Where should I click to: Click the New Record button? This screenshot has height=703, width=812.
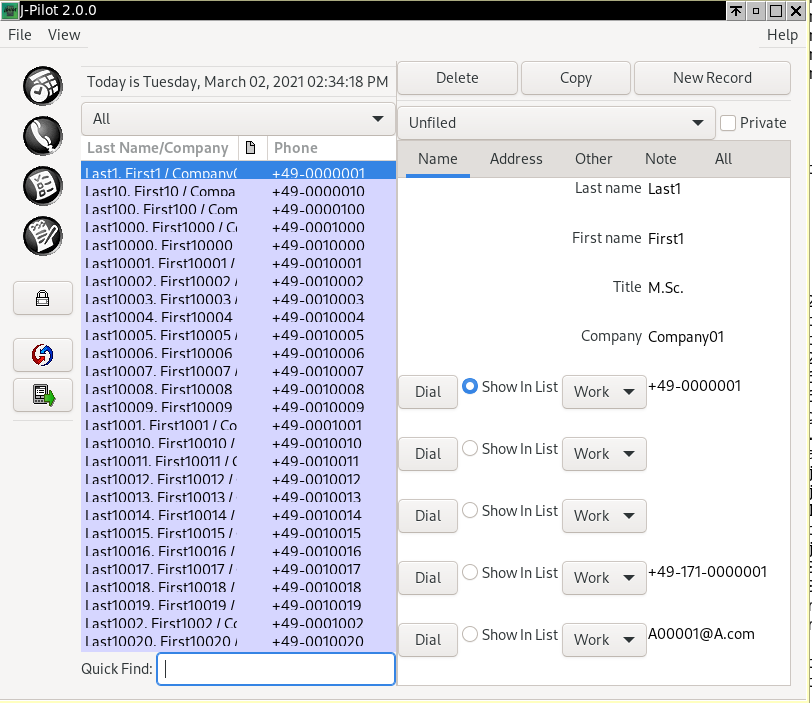pos(712,78)
